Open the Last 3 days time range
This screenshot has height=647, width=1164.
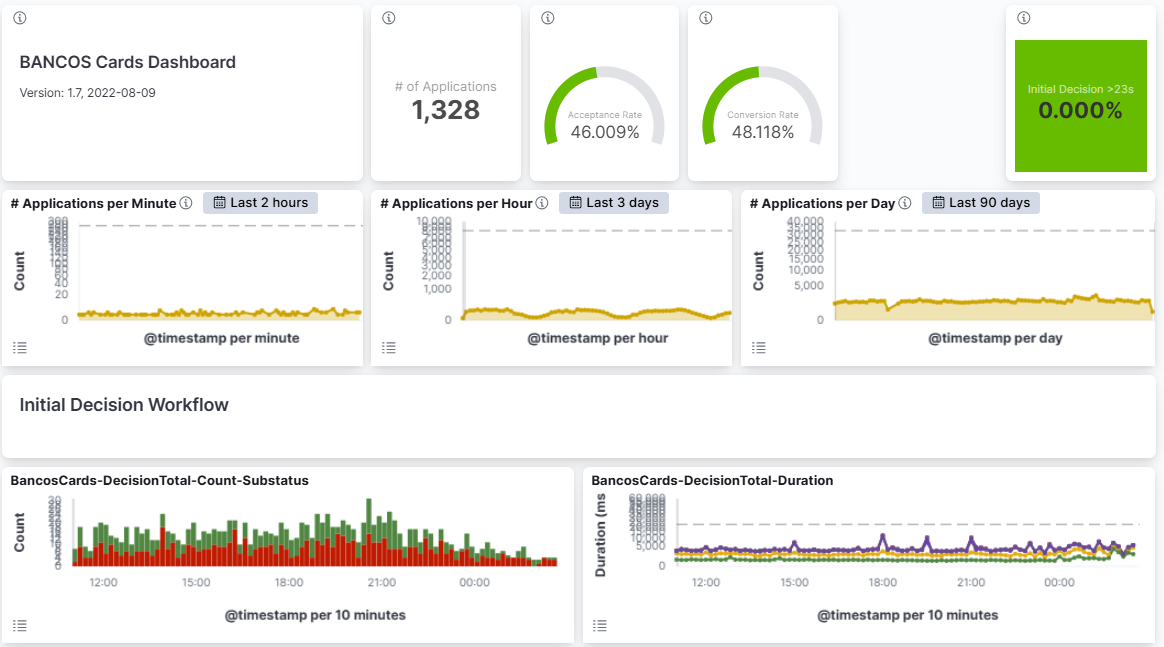[614, 203]
